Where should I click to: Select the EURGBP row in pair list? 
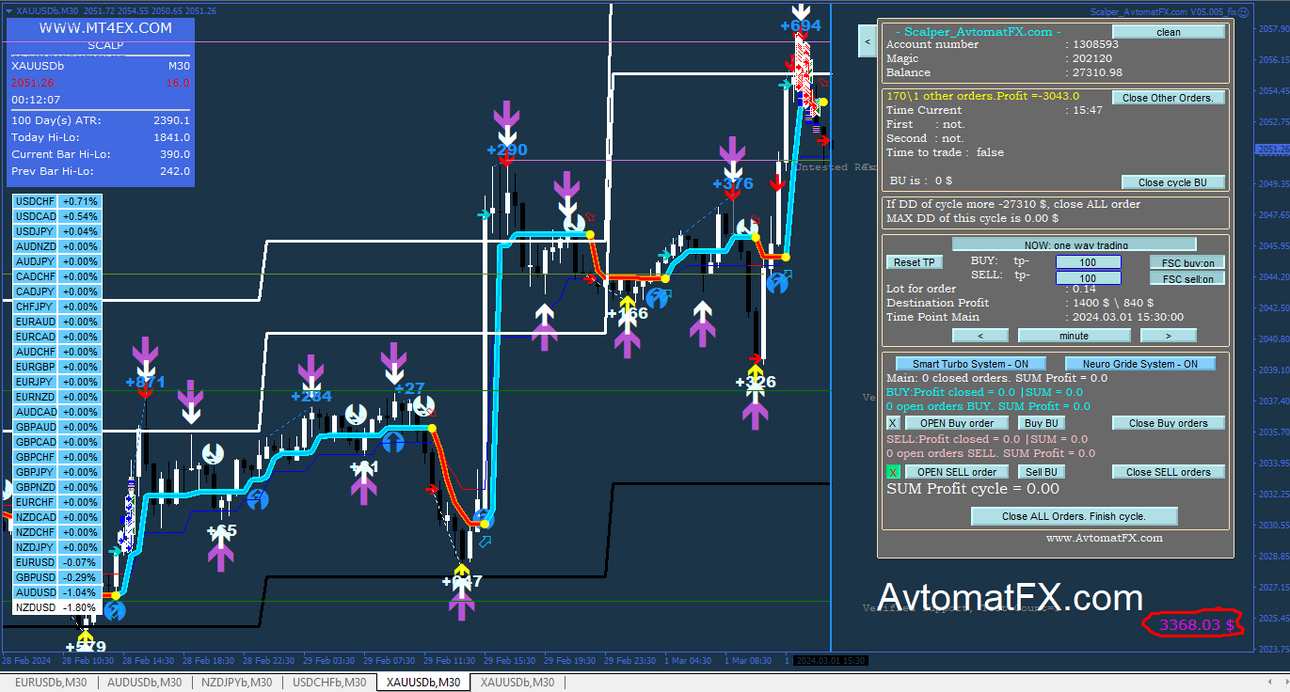click(57, 367)
